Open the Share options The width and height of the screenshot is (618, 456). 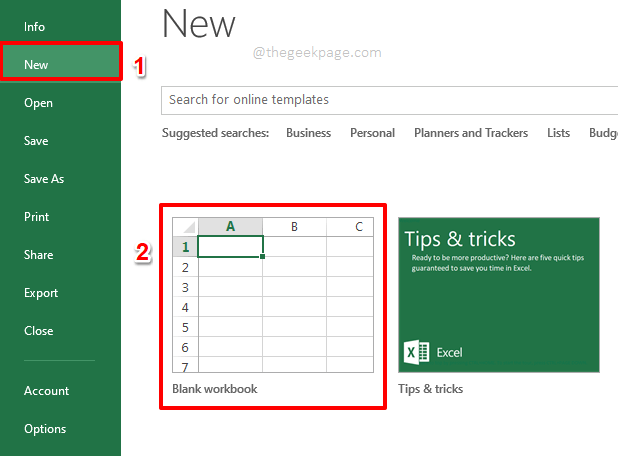tap(39, 255)
